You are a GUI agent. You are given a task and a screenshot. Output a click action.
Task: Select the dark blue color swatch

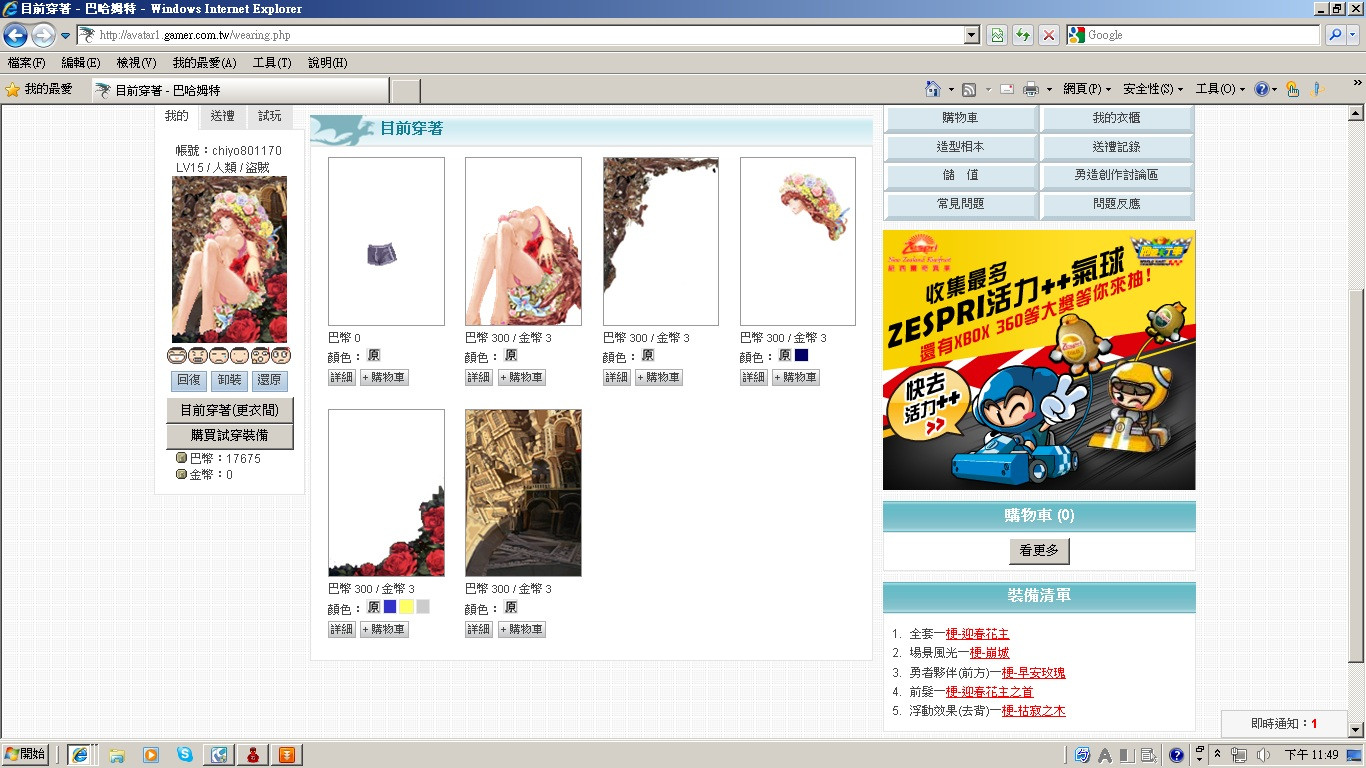coord(802,355)
